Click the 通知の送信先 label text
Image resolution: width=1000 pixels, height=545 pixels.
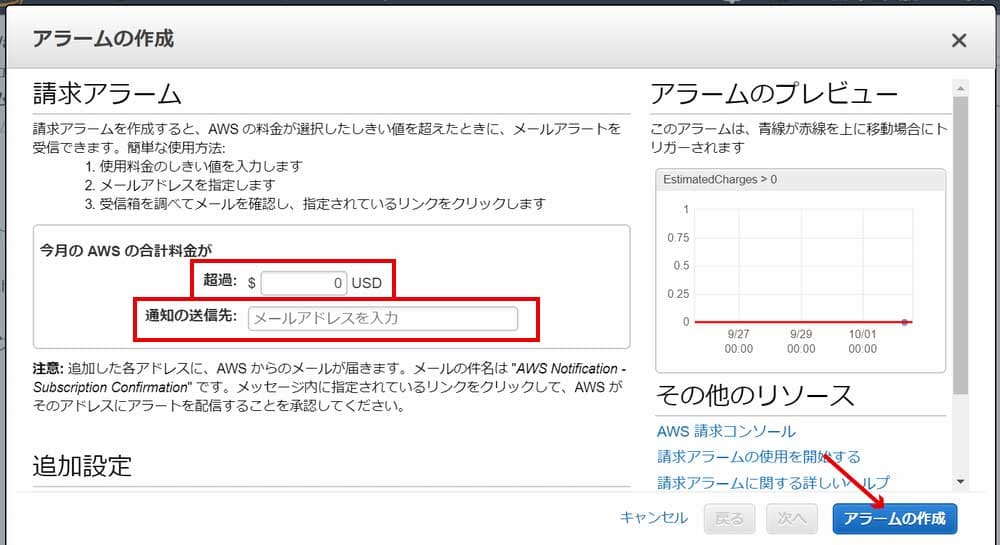point(190,317)
